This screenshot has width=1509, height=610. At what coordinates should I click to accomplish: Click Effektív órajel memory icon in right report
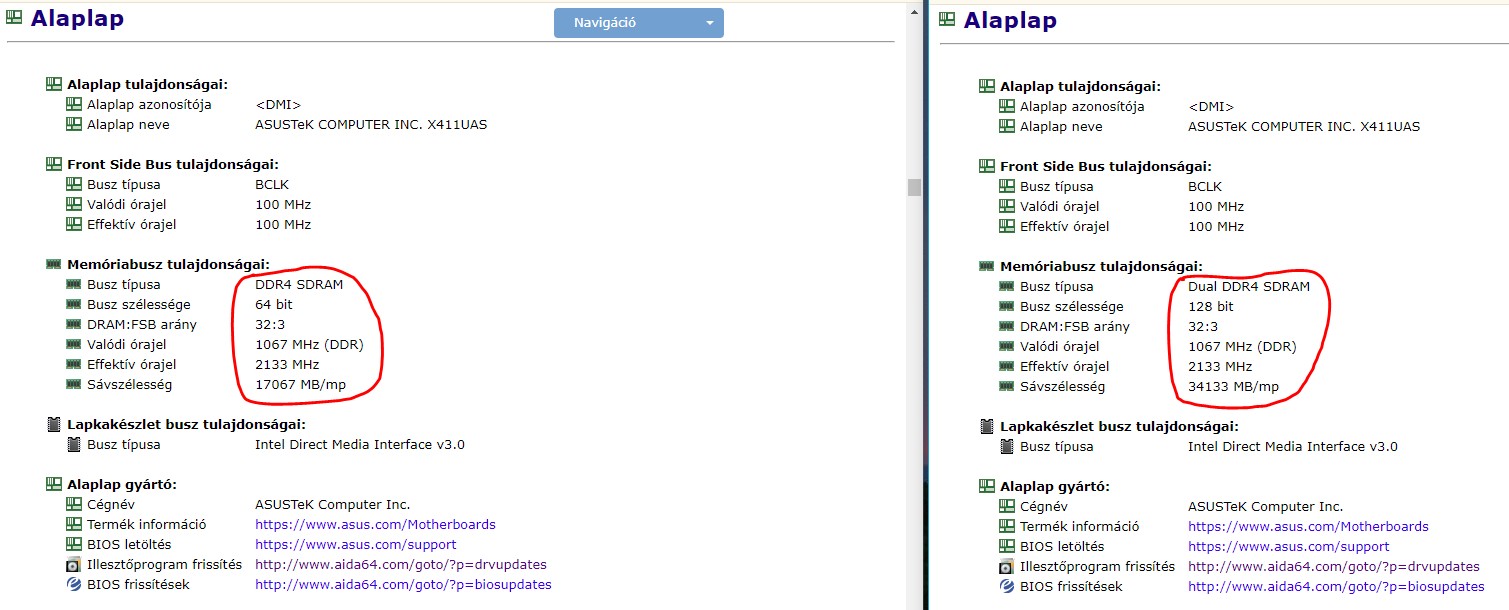click(1007, 366)
